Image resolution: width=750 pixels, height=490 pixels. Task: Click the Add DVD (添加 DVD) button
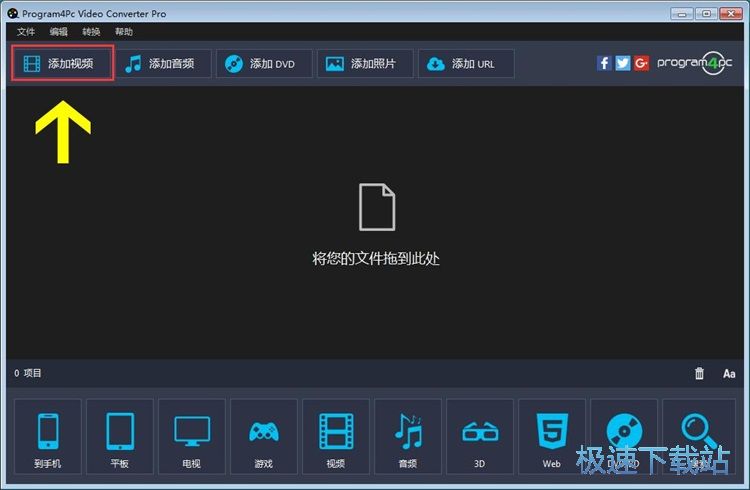click(x=264, y=64)
